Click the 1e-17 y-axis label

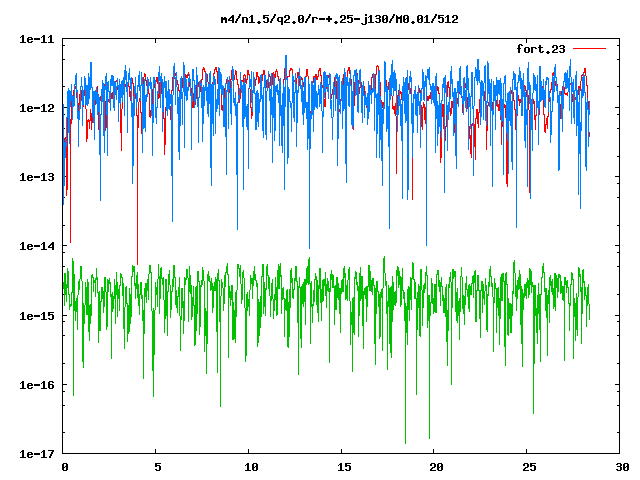[37, 454]
